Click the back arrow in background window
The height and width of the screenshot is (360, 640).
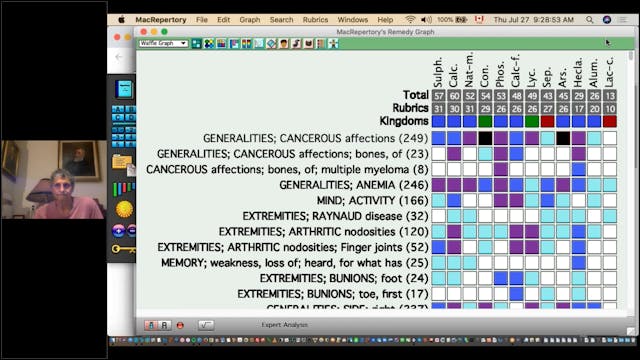point(119,57)
